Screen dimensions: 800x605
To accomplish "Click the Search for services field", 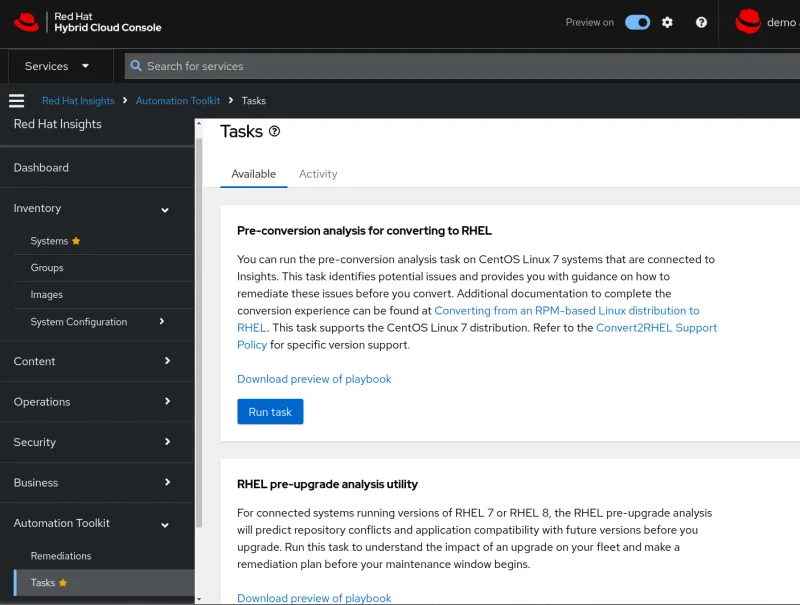I will pos(250,66).
